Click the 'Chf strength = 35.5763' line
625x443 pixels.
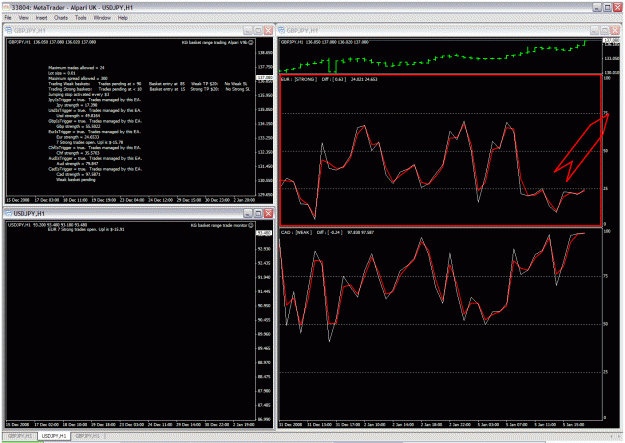click(78, 153)
